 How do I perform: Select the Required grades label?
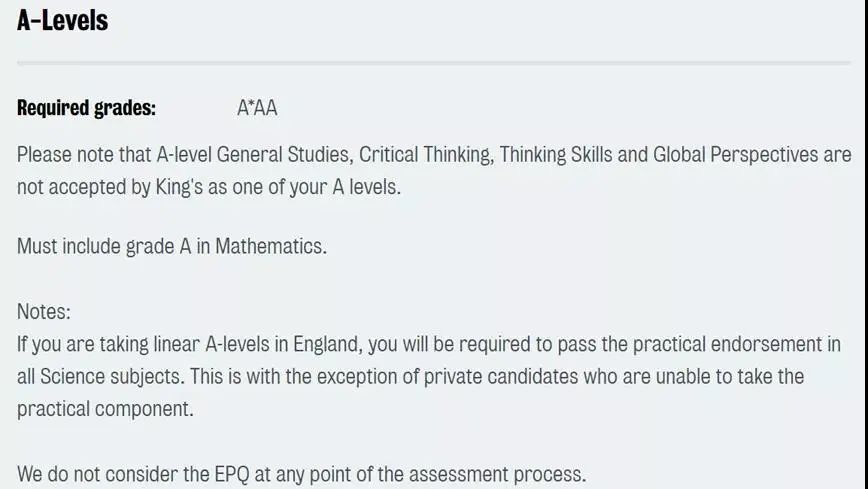(x=86, y=107)
